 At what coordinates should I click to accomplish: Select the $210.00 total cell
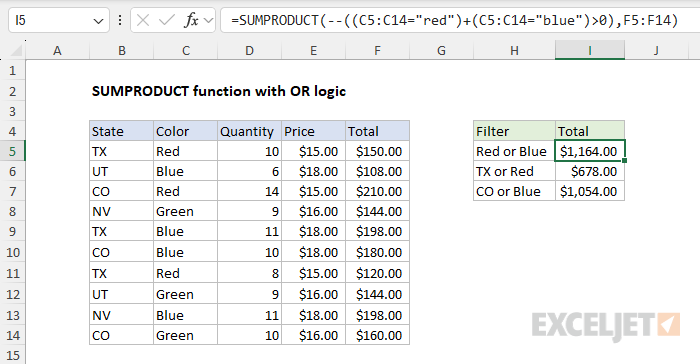tap(377, 191)
